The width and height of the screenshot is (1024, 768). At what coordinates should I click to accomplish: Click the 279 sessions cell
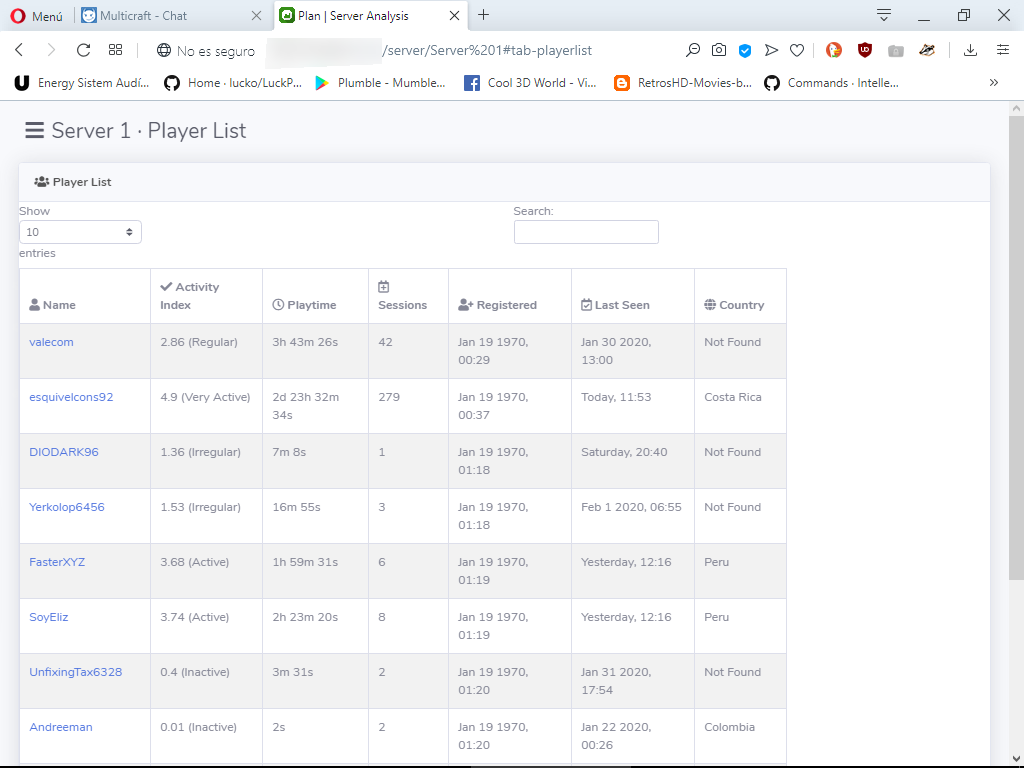click(x=408, y=406)
